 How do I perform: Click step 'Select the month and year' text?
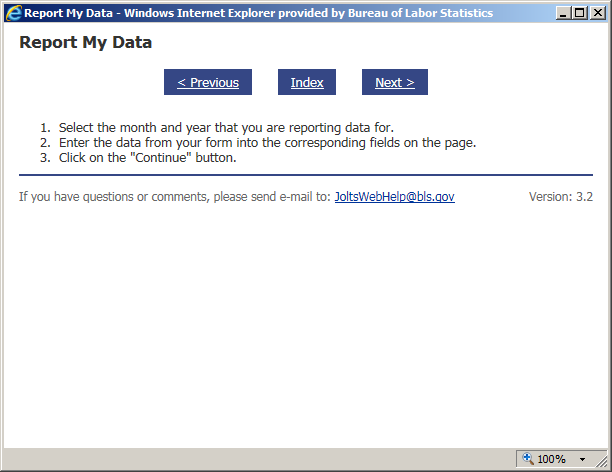tap(226, 128)
